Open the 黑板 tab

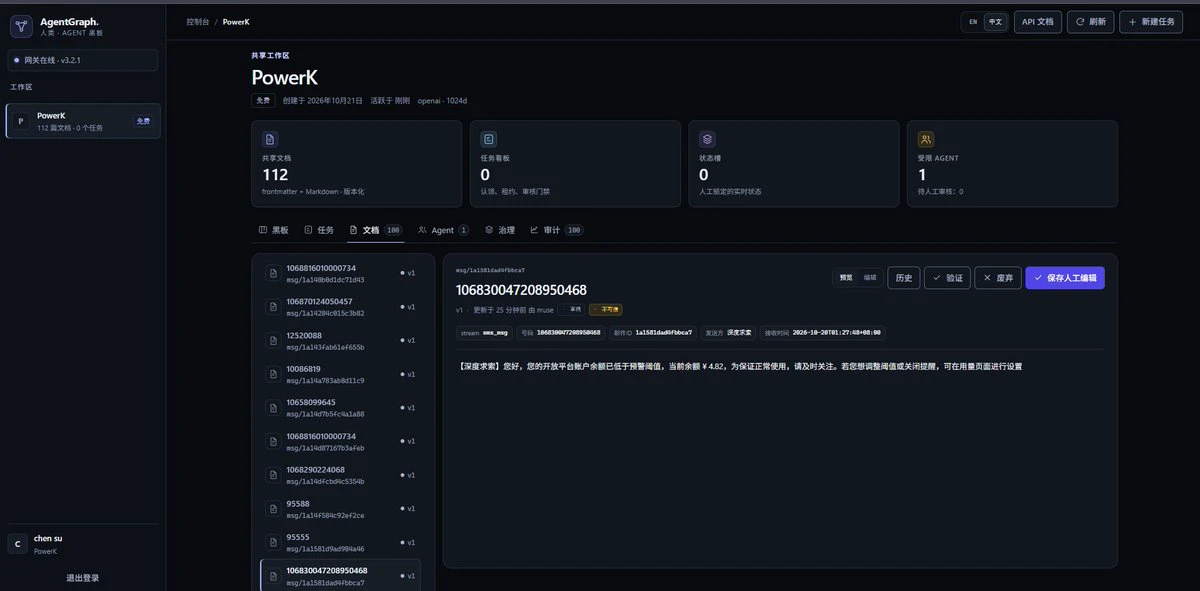pyautogui.click(x=273, y=230)
